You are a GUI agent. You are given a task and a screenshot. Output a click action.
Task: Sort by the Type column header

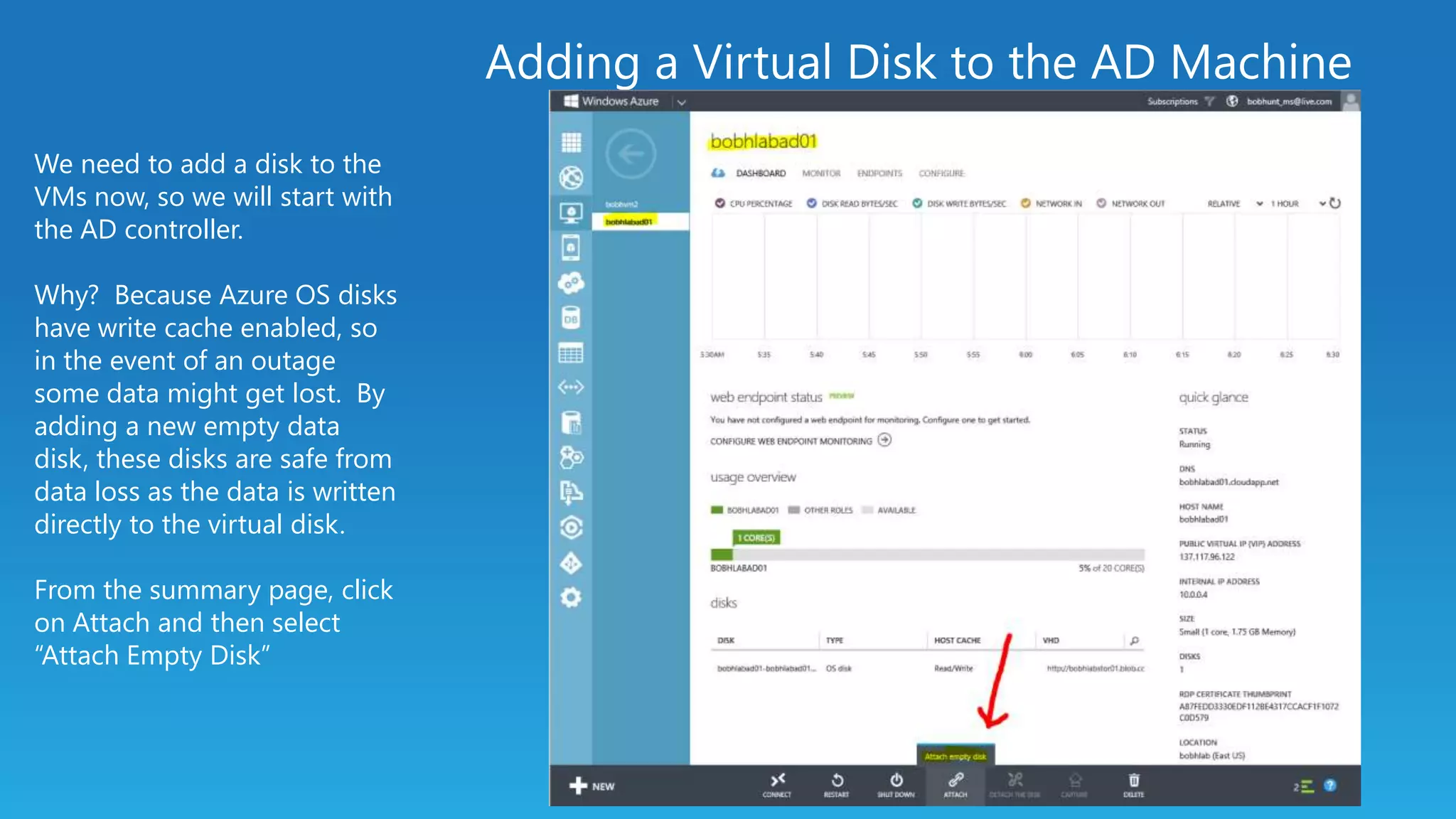pyautogui.click(x=835, y=641)
